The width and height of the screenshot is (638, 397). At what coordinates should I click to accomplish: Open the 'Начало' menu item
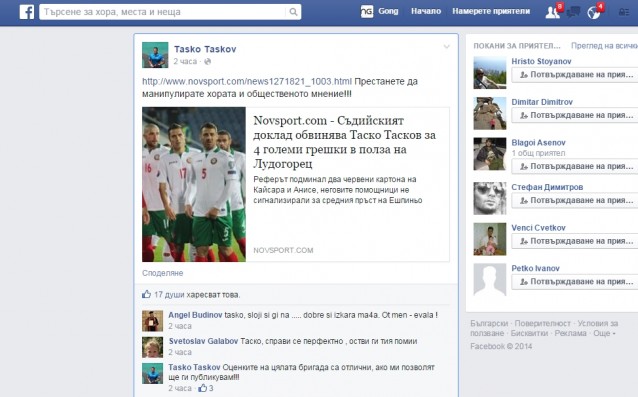point(426,11)
